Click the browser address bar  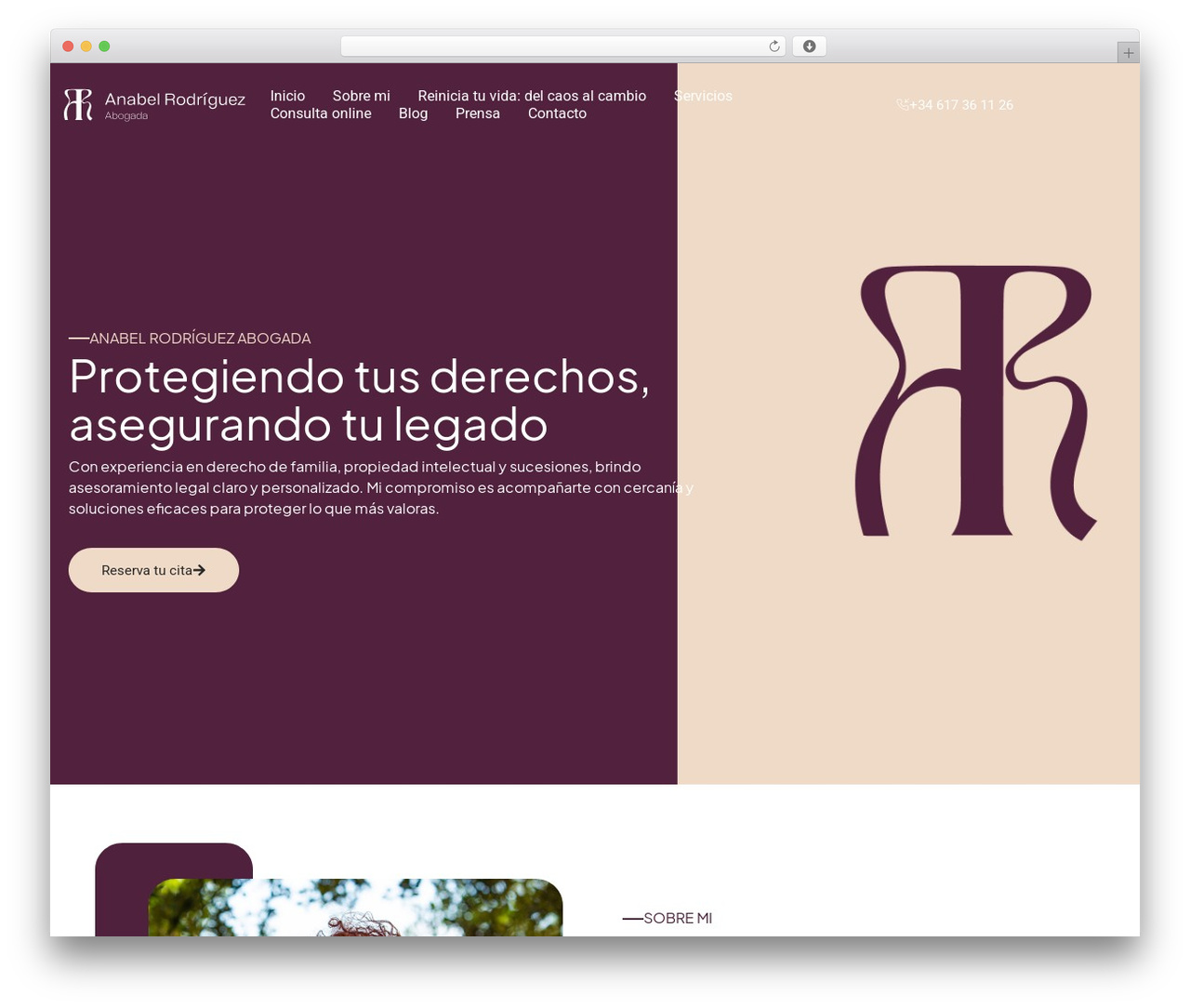point(562,46)
